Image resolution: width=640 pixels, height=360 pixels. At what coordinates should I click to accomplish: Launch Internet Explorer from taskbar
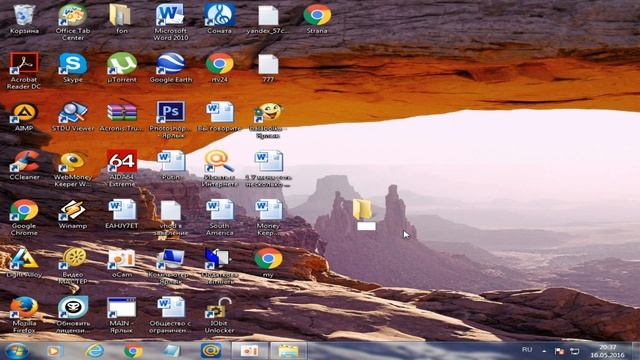click(x=94, y=351)
